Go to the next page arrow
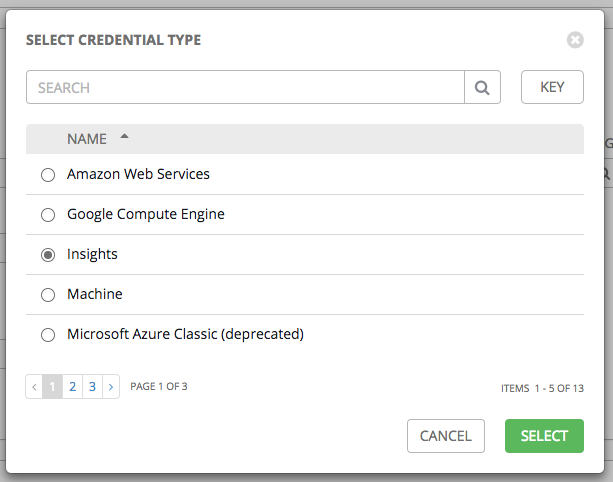The image size is (613, 482). (x=111, y=387)
